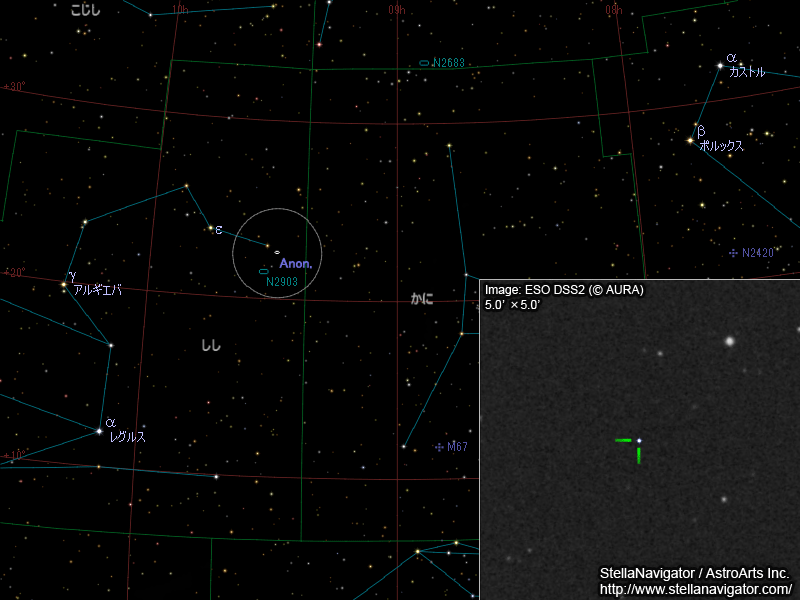Click the しし constellation label

click(x=210, y=344)
